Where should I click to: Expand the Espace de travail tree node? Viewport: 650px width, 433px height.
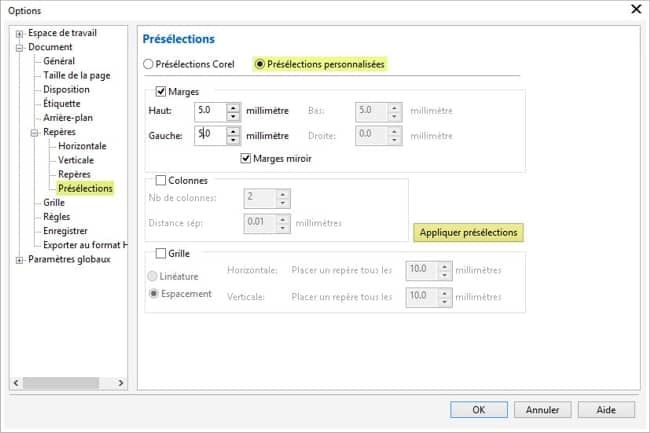[x=19, y=33]
